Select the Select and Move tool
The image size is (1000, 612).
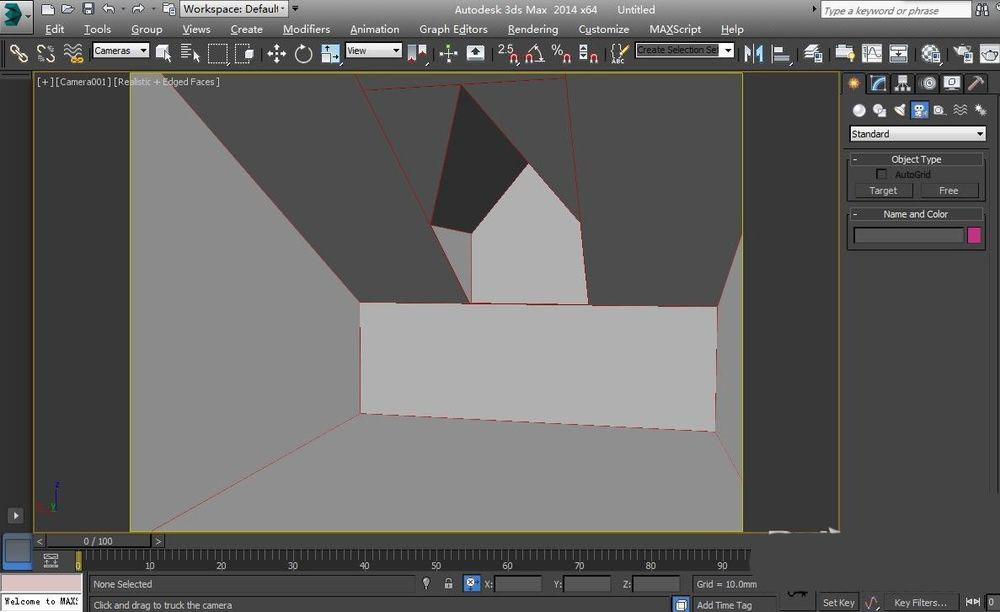tap(277, 53)
